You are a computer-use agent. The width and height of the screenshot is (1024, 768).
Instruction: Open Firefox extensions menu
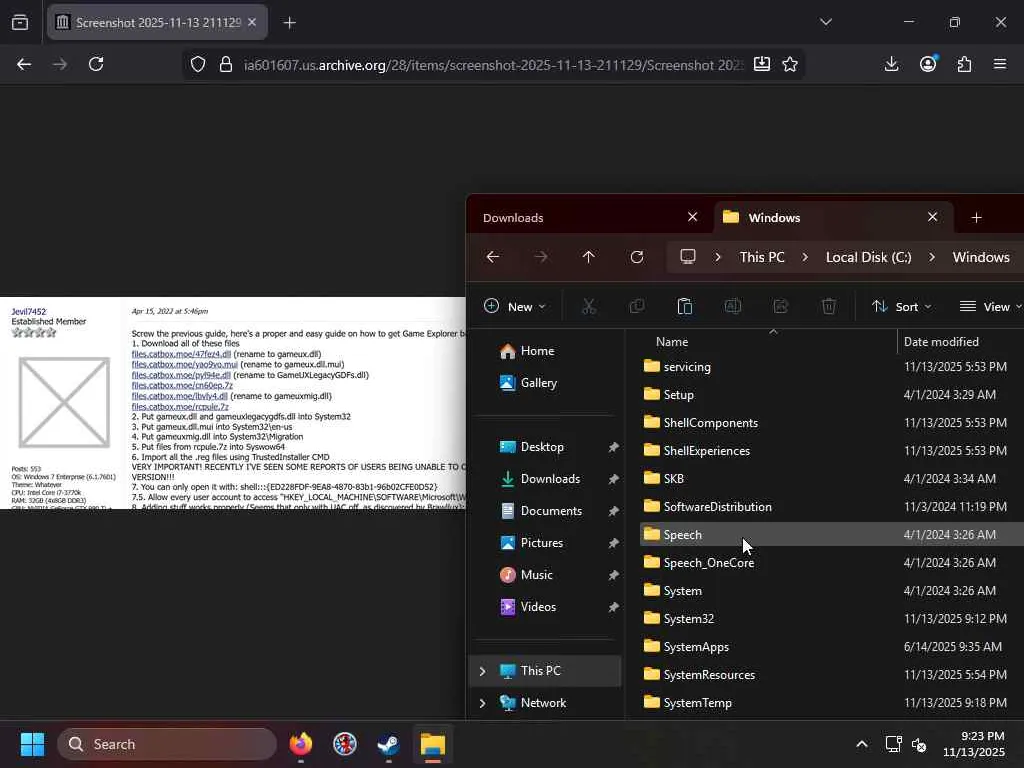tap(964, 64)
